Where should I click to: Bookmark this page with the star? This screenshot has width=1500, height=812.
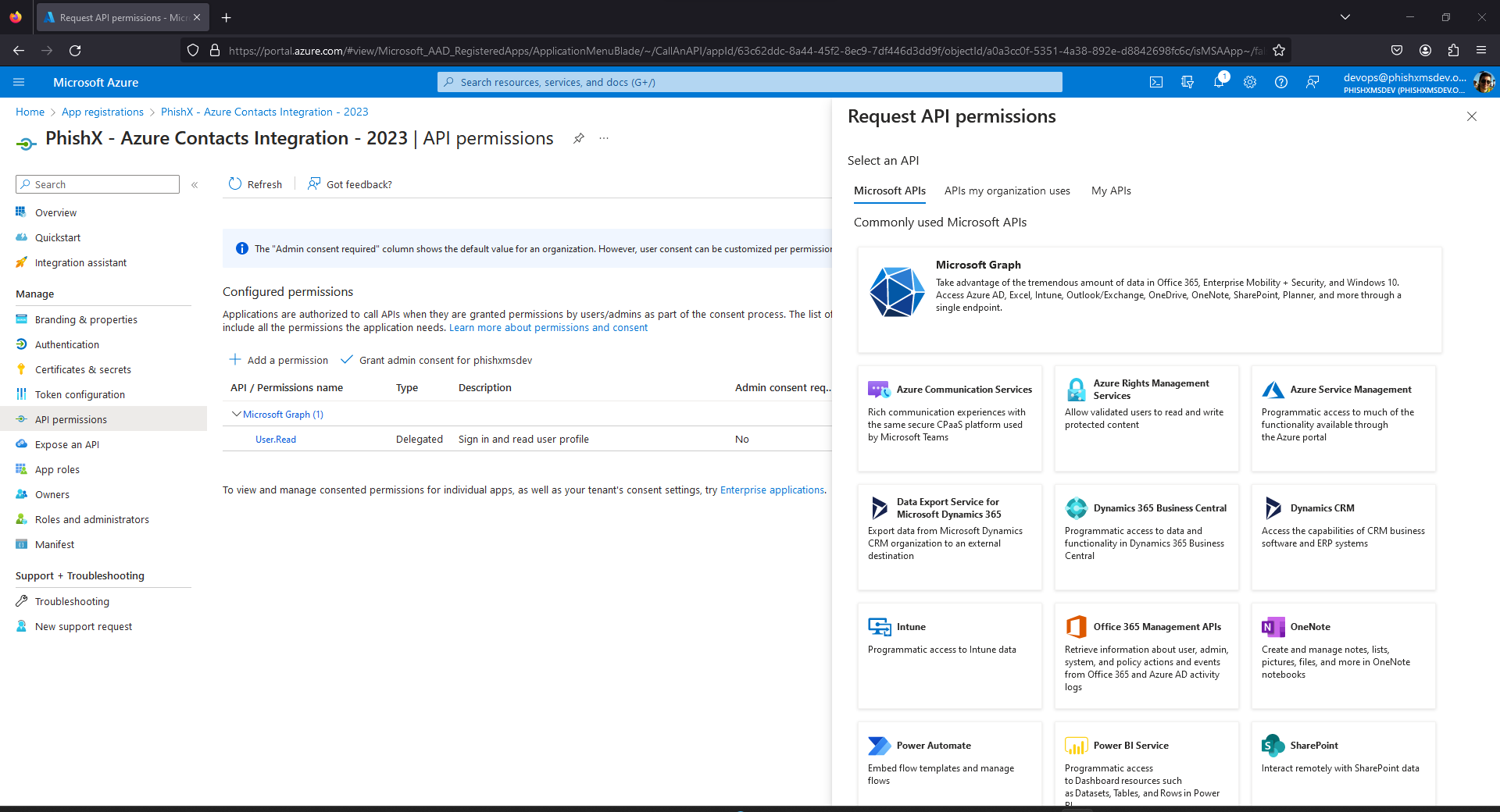(x=1279, y=51)
